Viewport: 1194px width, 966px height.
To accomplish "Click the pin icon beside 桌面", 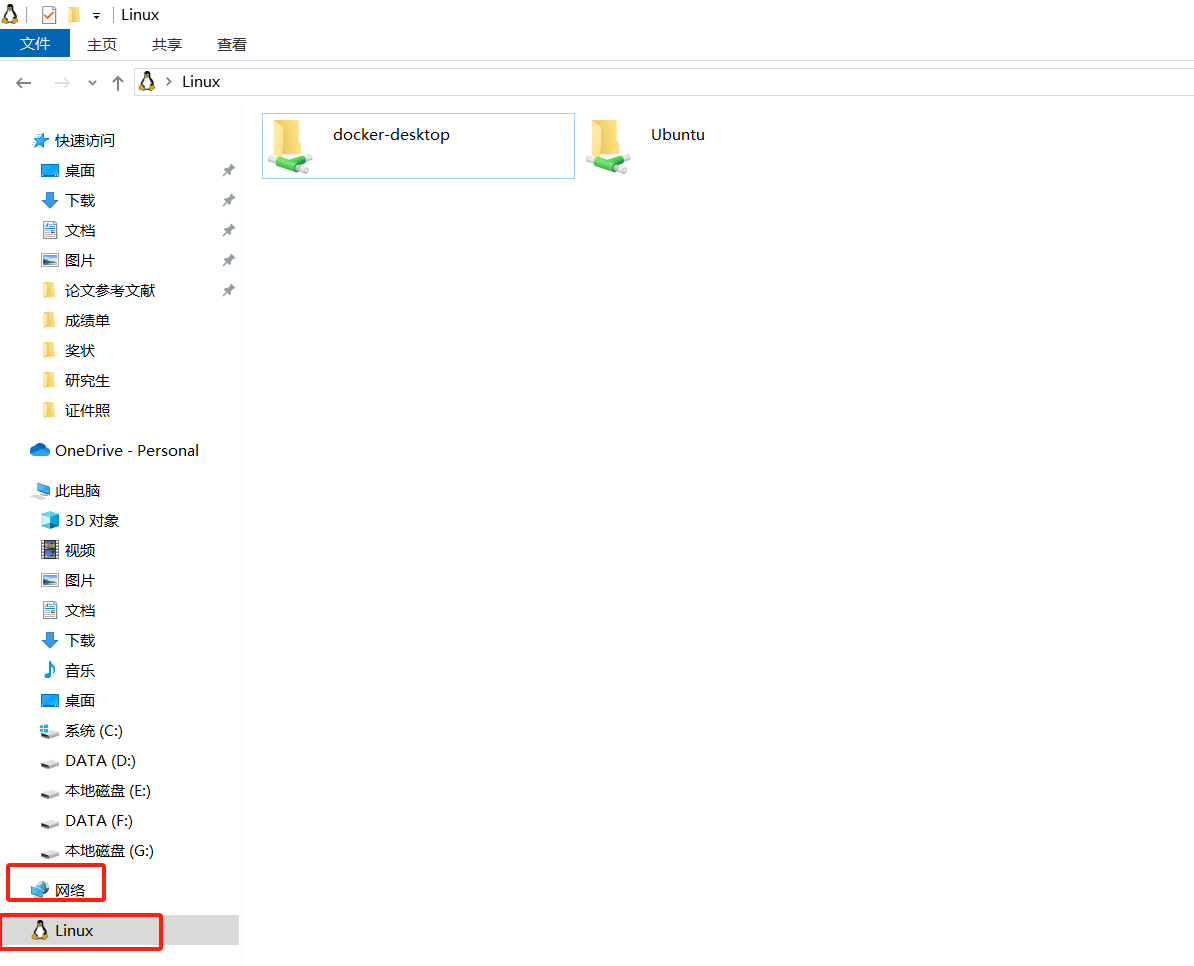I will coord(228,171).
